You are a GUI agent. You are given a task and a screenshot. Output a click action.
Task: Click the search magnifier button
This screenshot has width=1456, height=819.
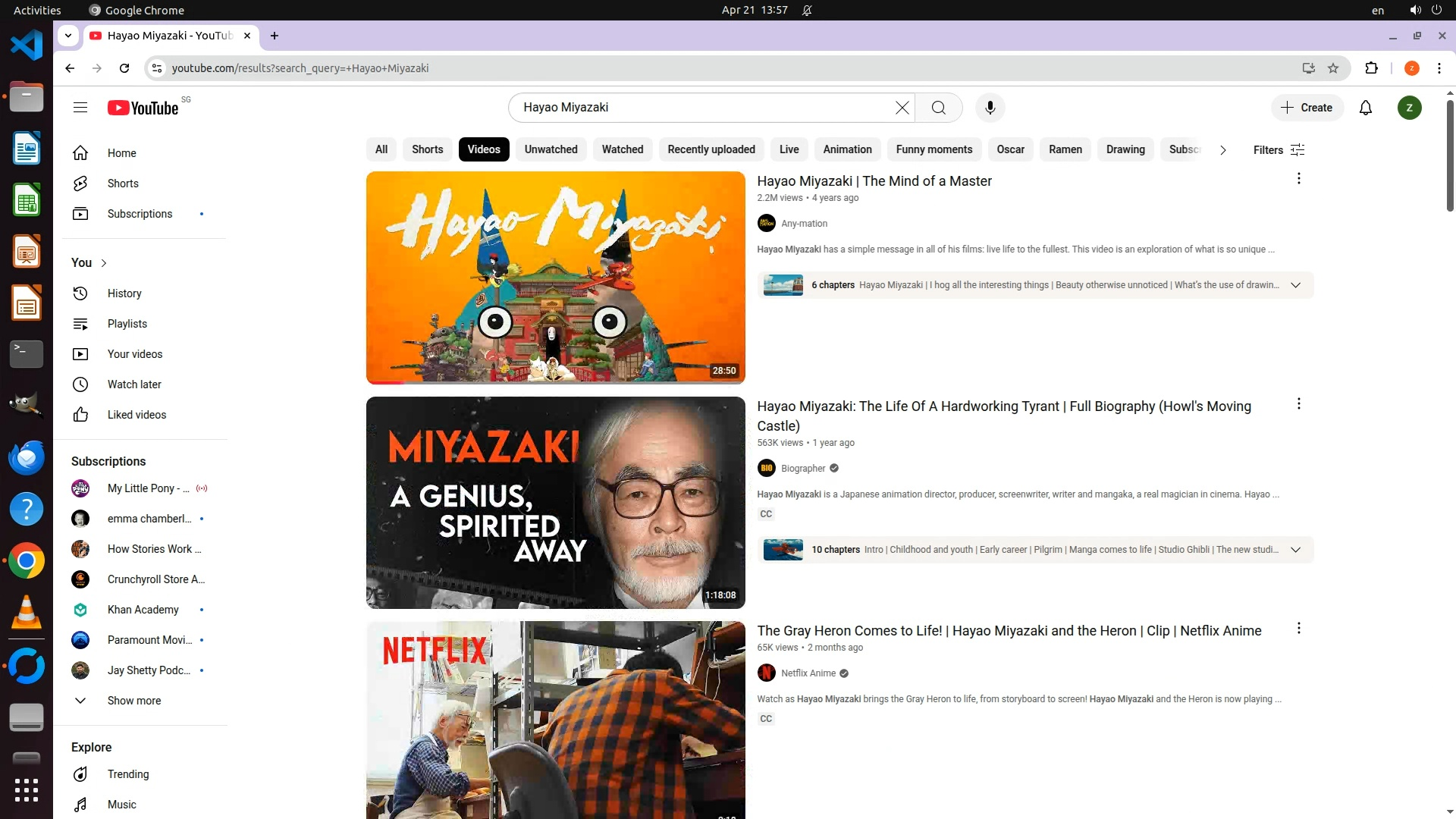[x=938, y=108]
